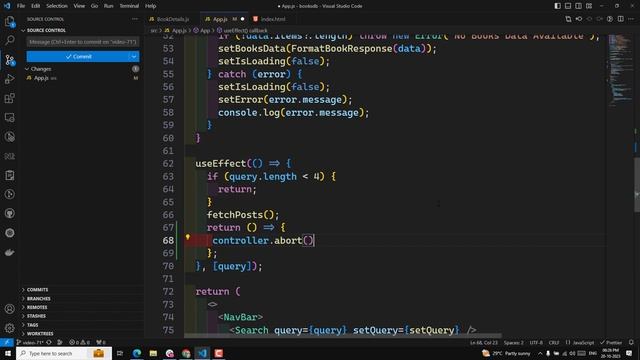Click the Split Editor Right icon
Viewport: 640px width, 360px height.
point(620,19)
